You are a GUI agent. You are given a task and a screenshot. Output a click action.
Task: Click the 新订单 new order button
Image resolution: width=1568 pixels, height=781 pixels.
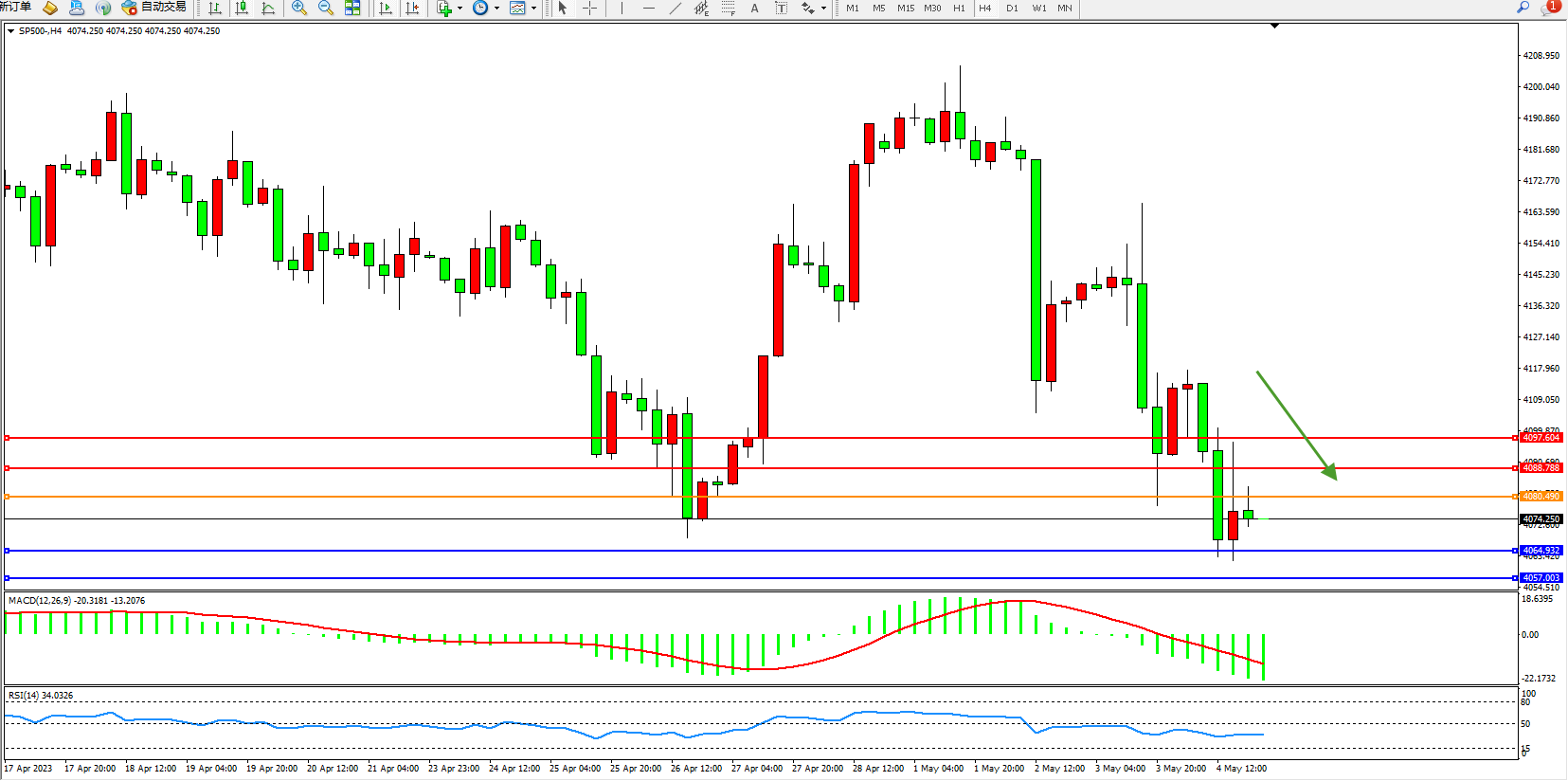(15, 8)
